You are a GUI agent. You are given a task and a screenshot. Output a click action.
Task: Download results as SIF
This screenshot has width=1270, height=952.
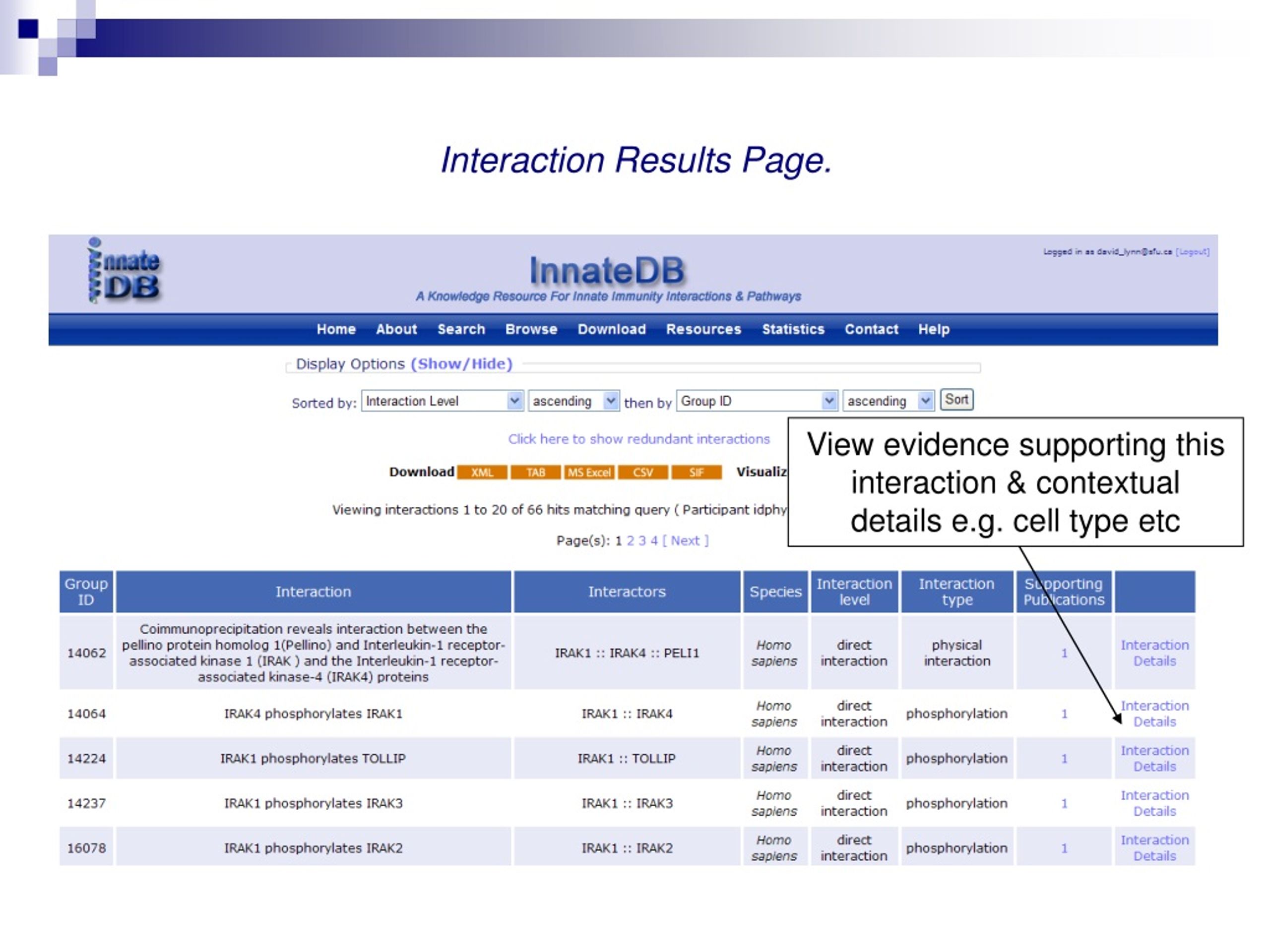pos(697,472)
